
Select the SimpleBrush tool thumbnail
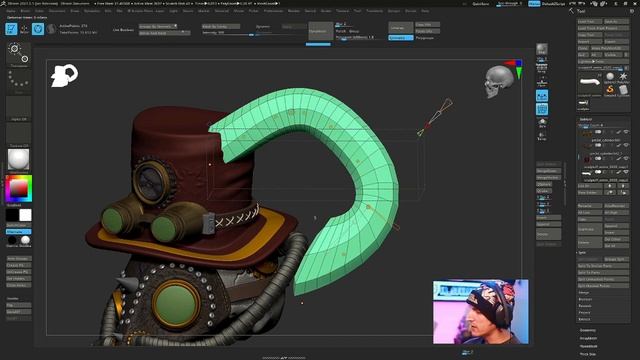(x=610, y=90)
